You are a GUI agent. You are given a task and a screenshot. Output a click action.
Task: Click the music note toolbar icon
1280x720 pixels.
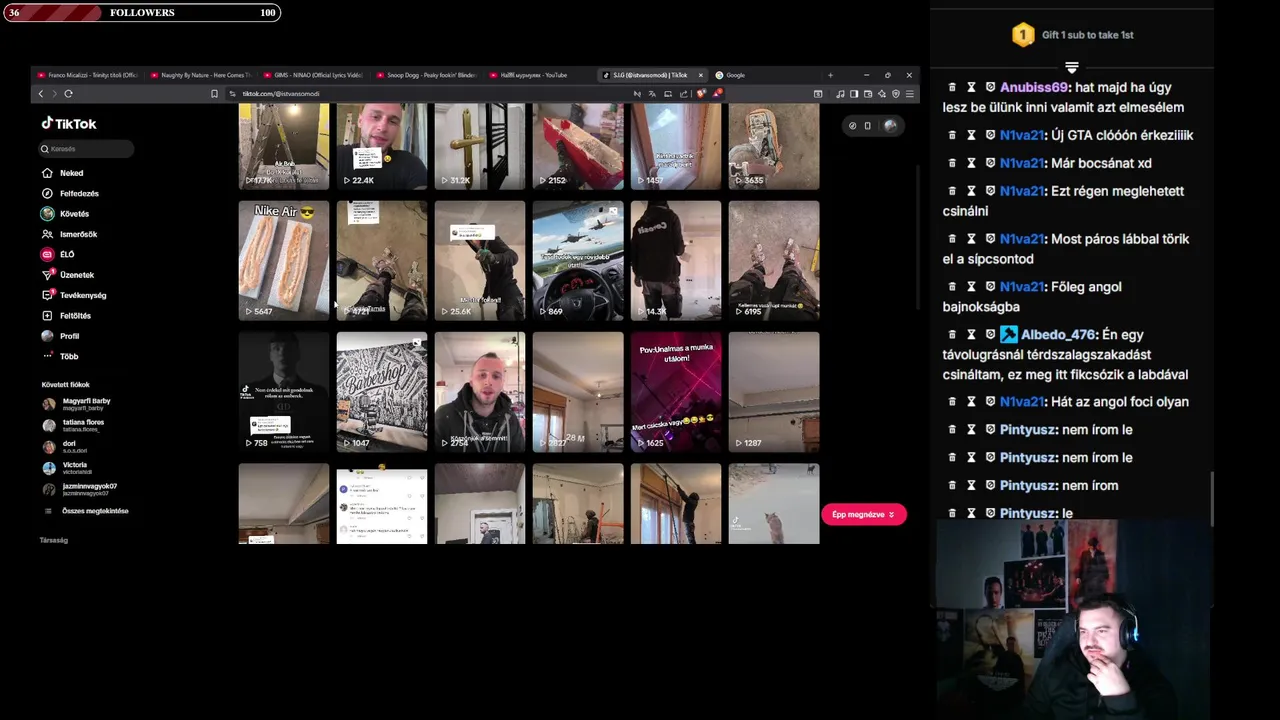[840, 94]
